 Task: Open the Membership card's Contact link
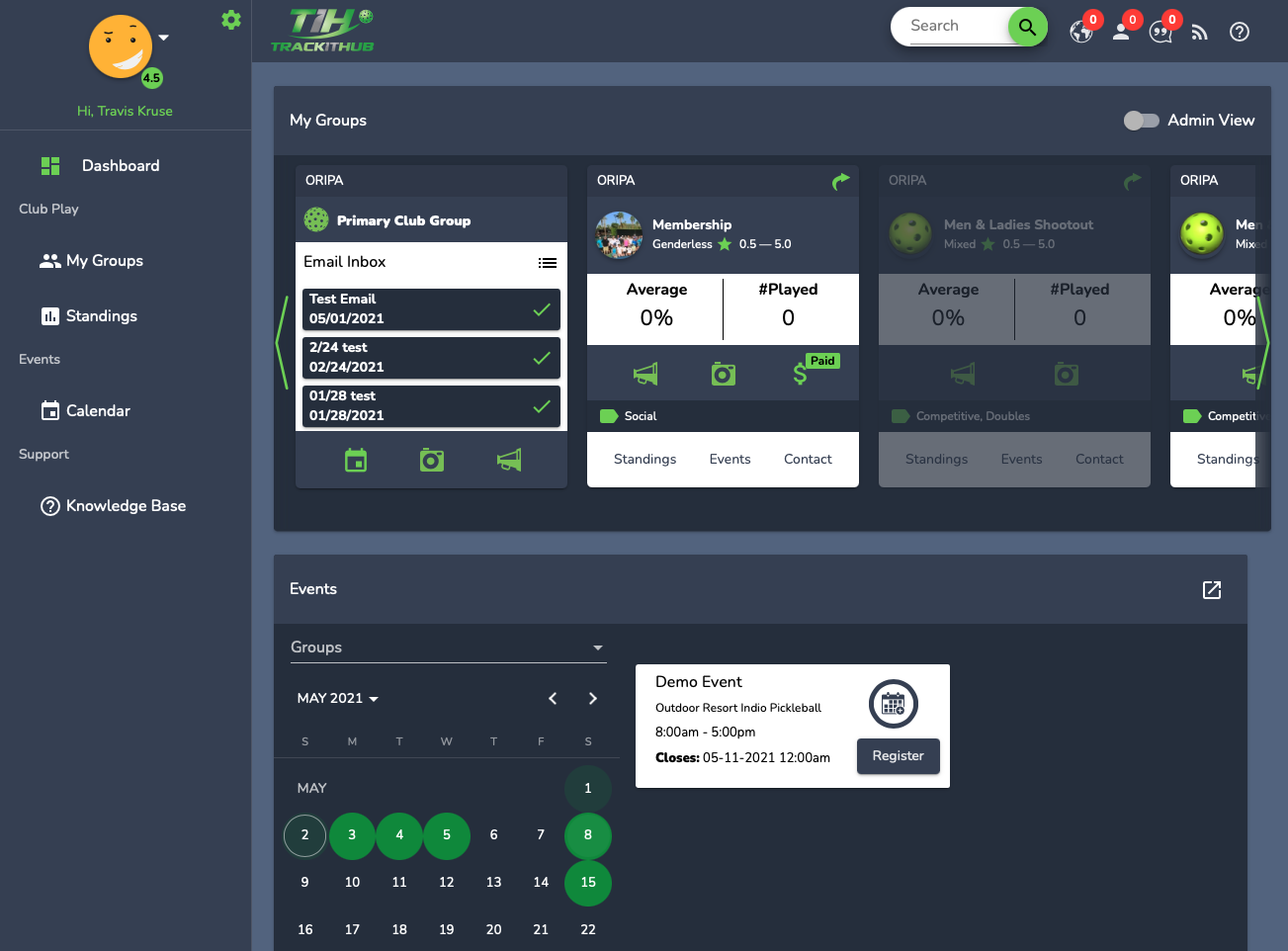coord(807,460)
